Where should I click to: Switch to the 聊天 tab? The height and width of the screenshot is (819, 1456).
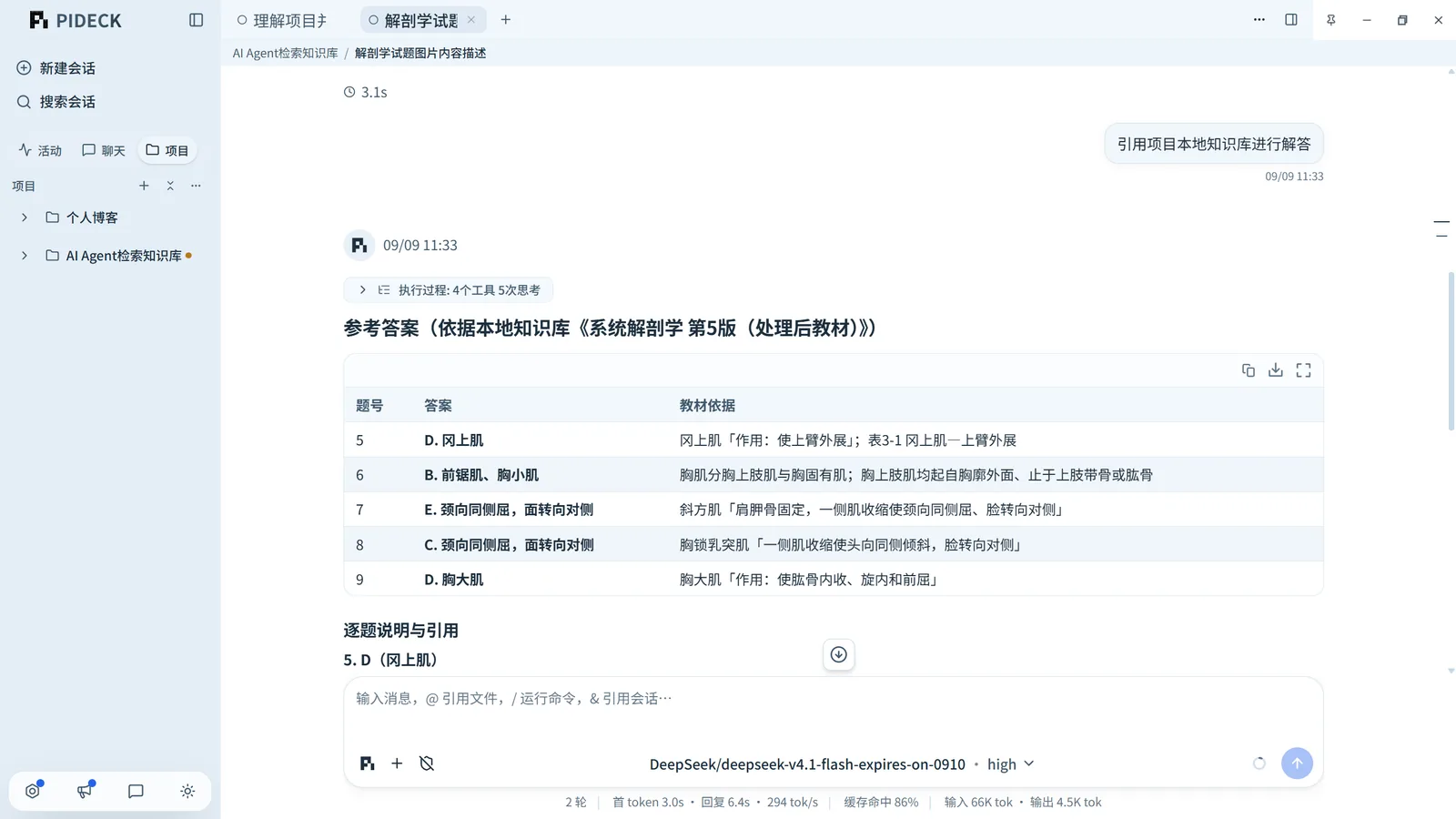coord(104,150)
